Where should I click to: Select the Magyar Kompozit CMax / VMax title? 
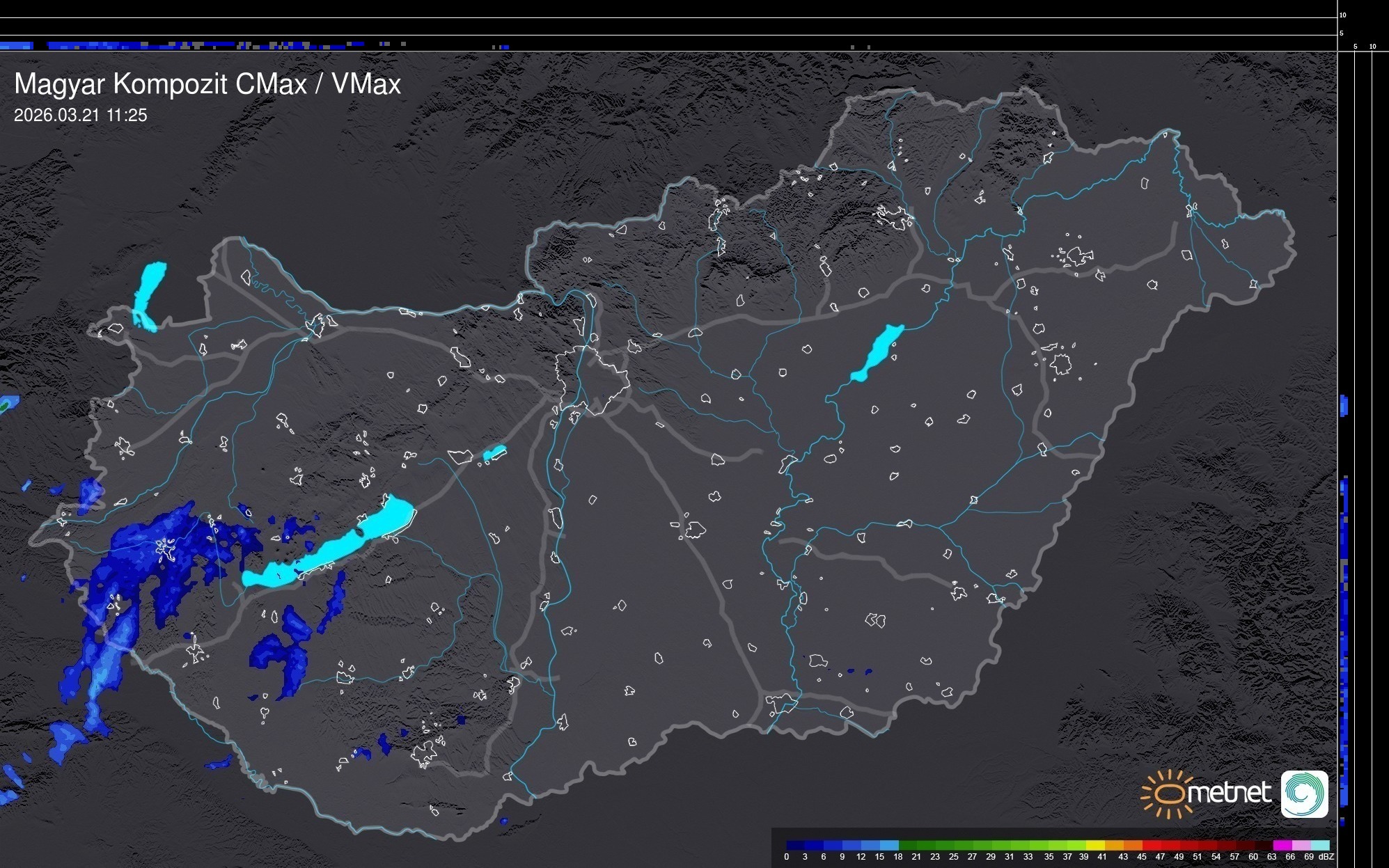(x=207, y=84)
